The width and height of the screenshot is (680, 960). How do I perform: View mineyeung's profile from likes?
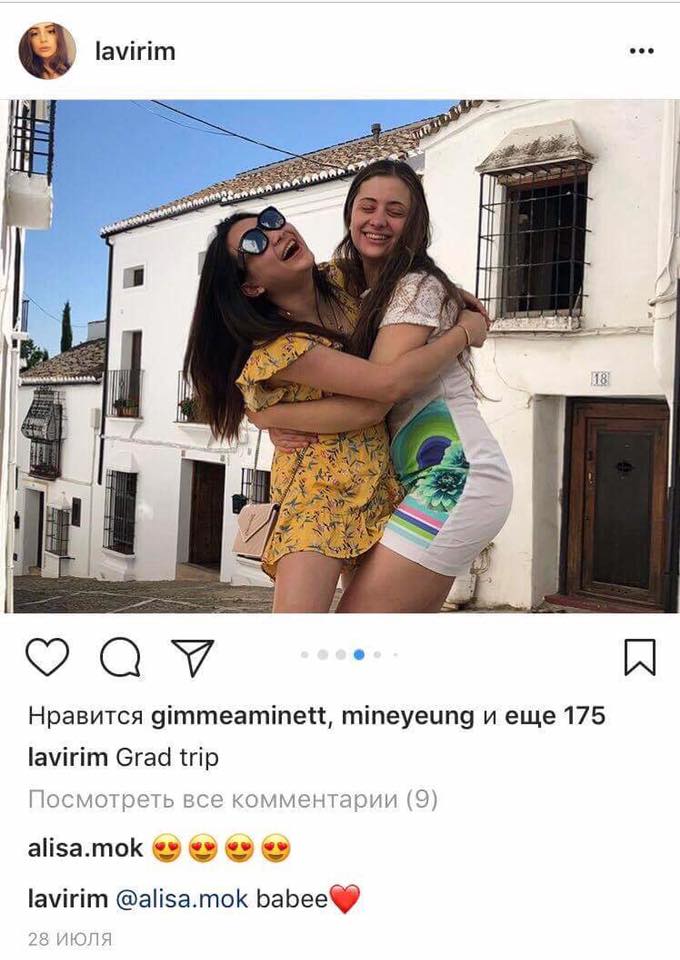[x=408, y=716]
